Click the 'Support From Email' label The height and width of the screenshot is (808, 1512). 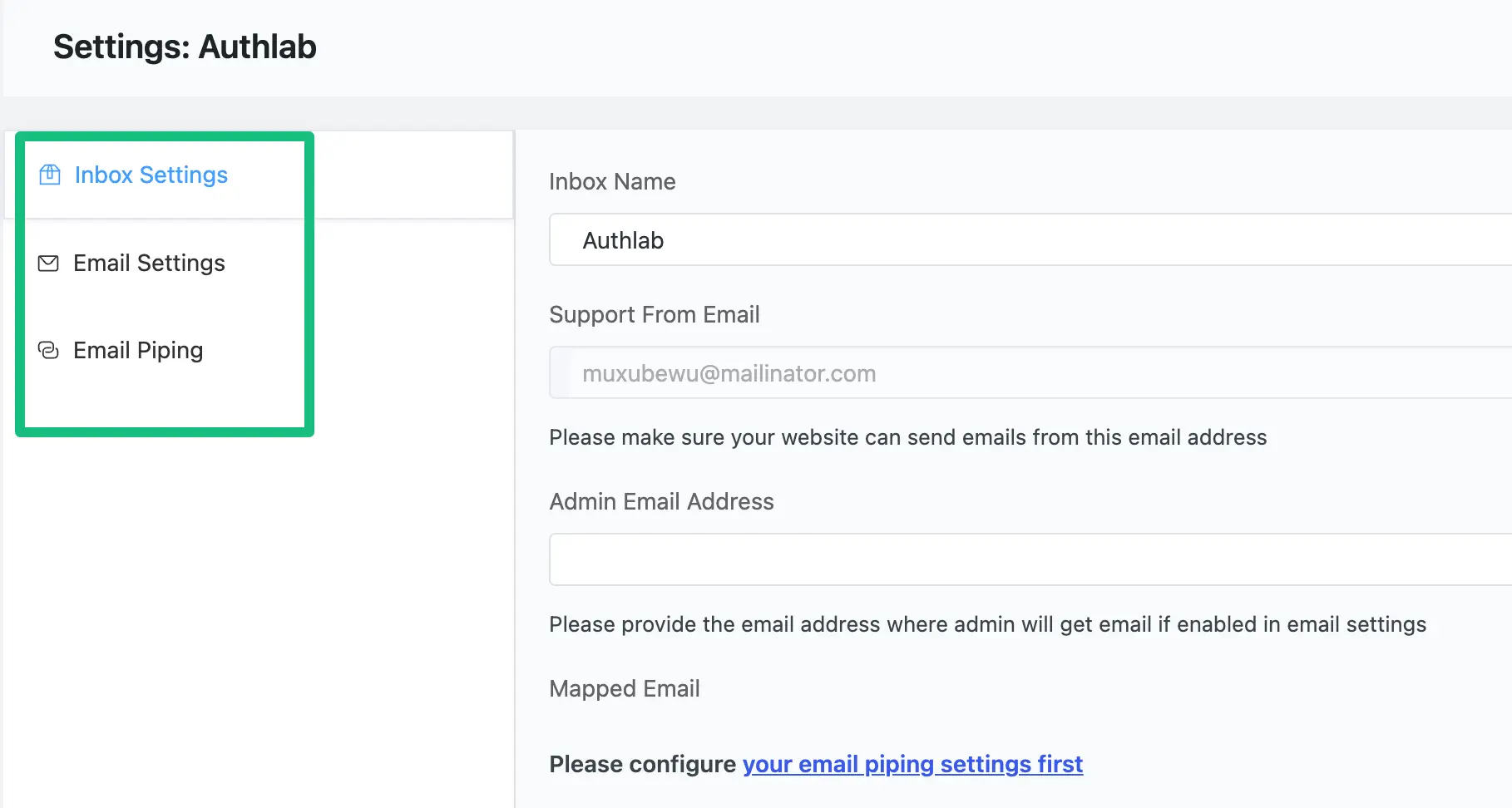pyautogui.click(x=655, y=314)
